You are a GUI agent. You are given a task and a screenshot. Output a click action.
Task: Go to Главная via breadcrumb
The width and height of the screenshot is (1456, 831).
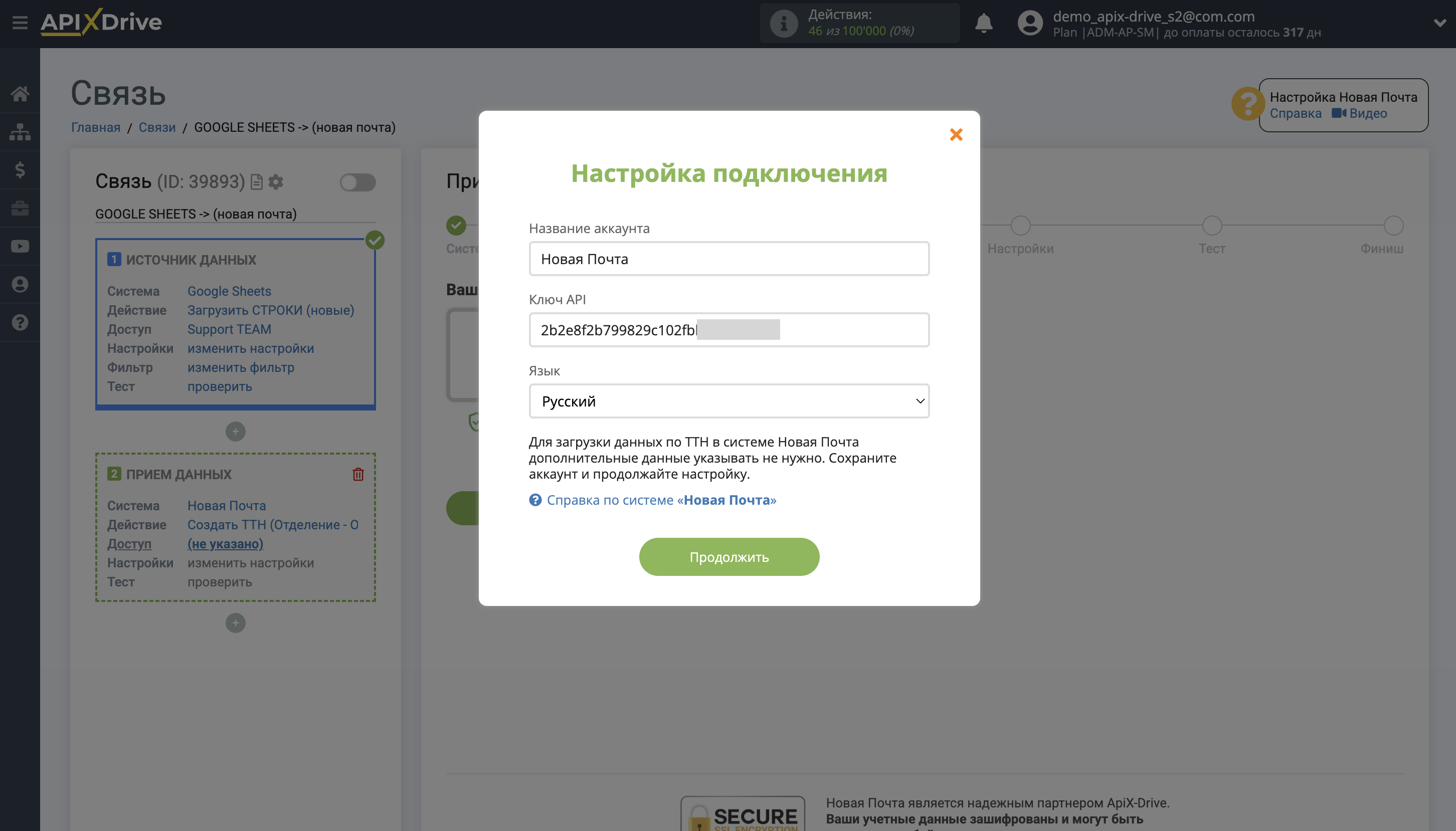pos(95,127)
